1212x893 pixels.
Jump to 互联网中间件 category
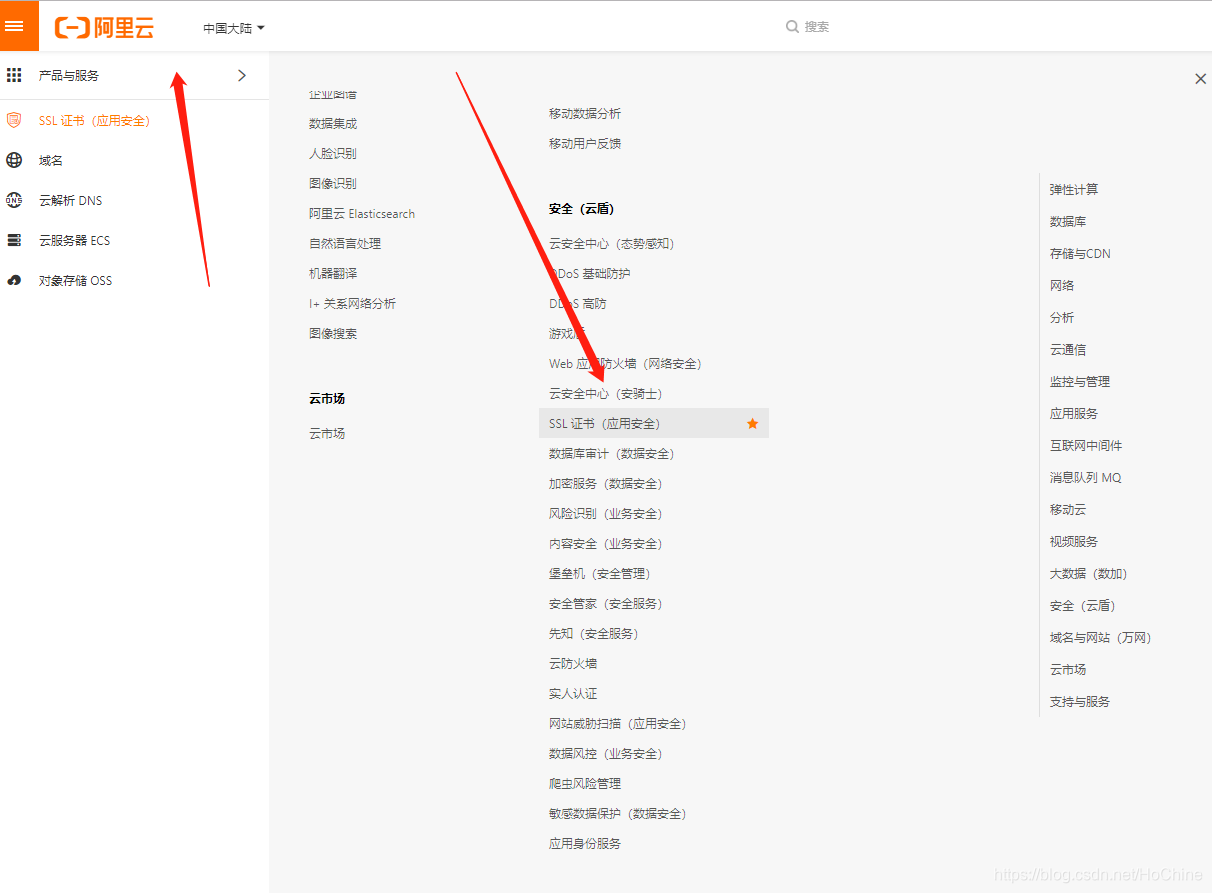point(1086,446)
